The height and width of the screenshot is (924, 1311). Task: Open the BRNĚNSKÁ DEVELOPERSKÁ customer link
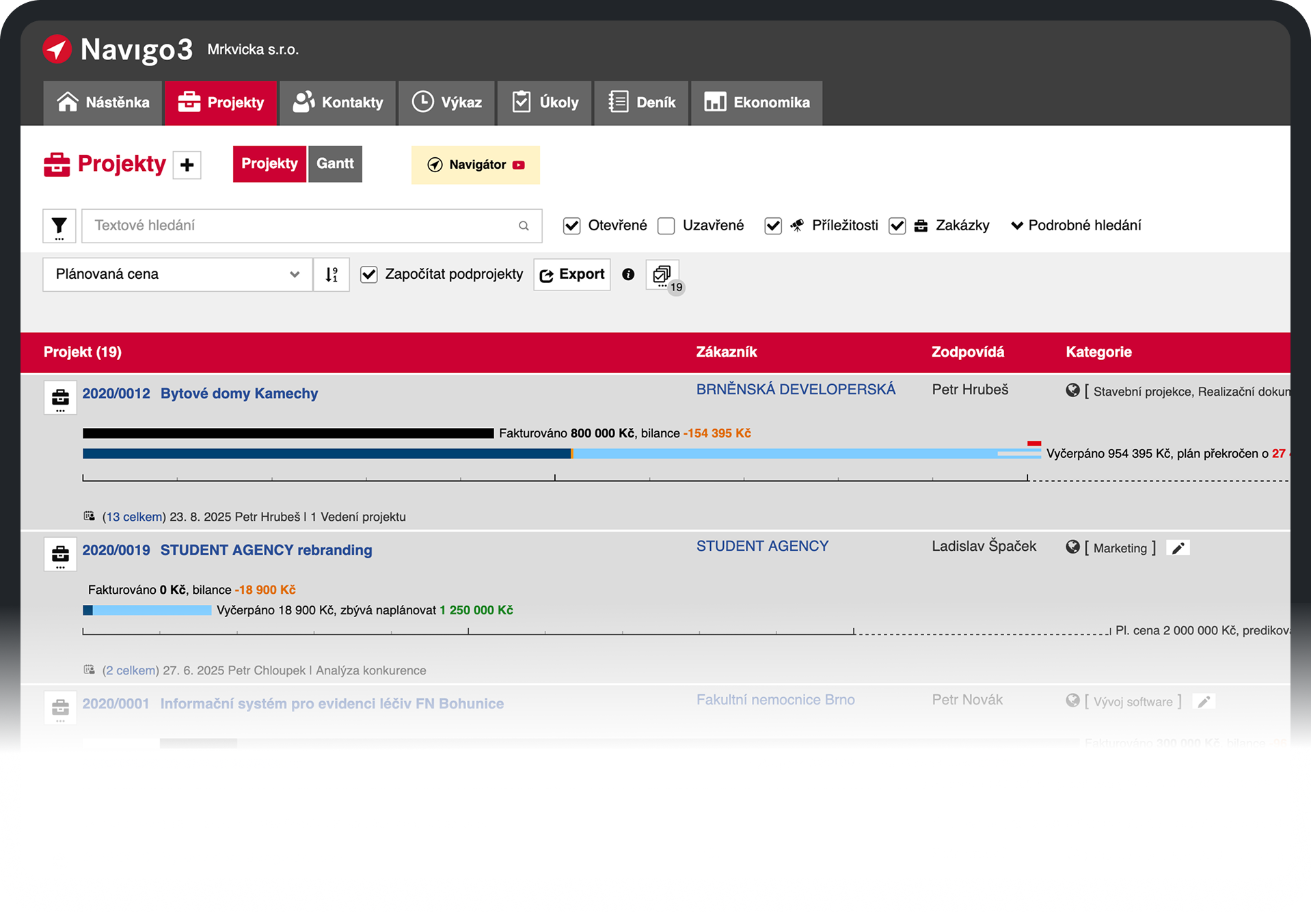pyautogui.click(x=795, y=390)
